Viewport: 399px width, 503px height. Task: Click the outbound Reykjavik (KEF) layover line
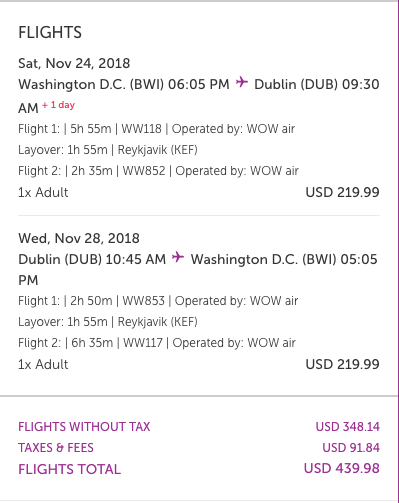coord(108,150)
